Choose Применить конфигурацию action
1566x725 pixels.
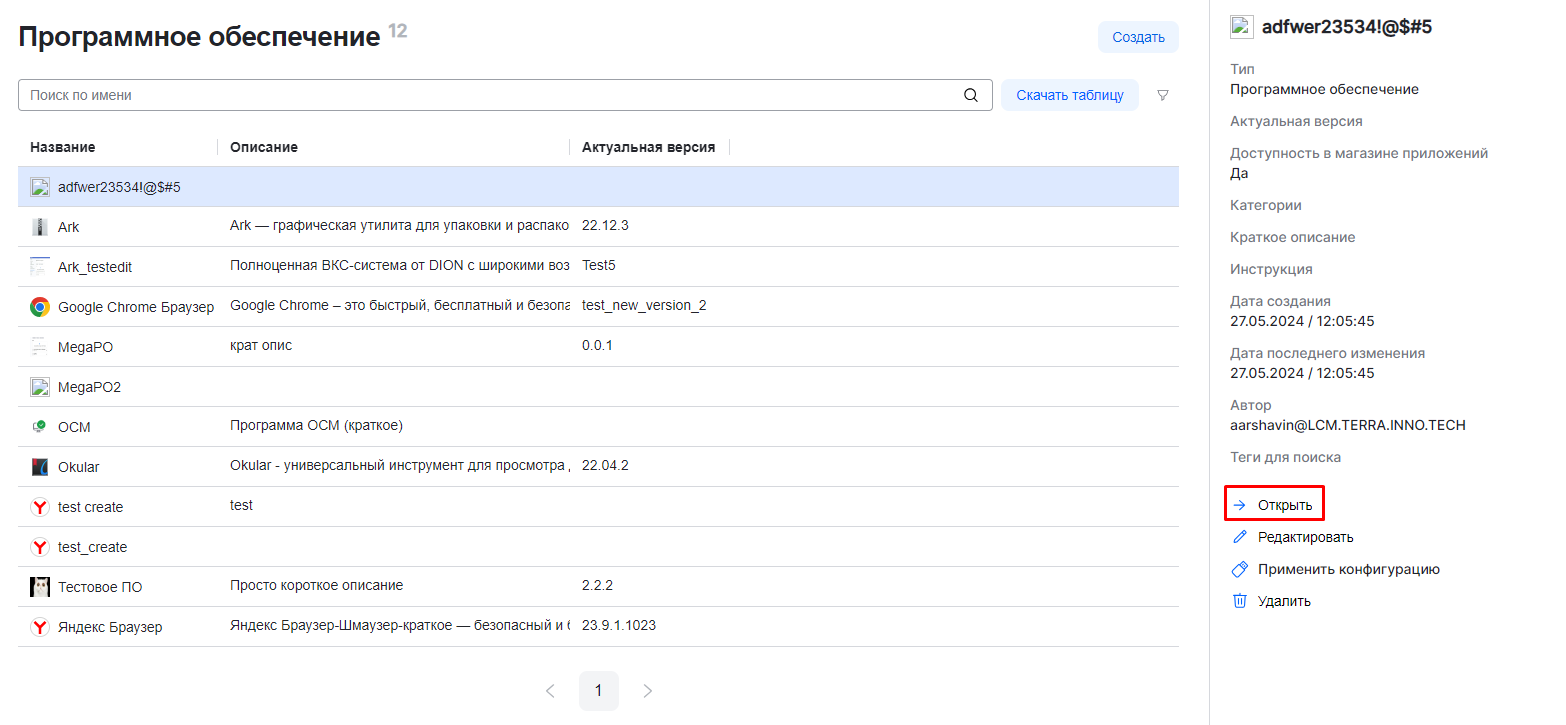tap(1348, 569)
